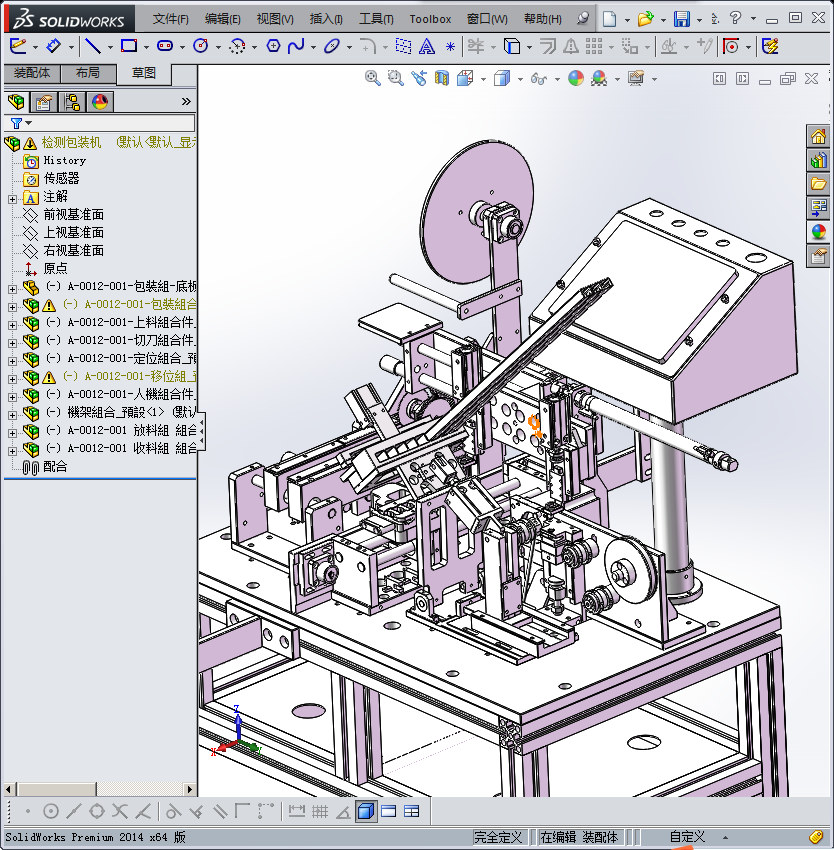Click the Zoom to Fit icon
Viewport: 834px width, 850px height.
372,78
